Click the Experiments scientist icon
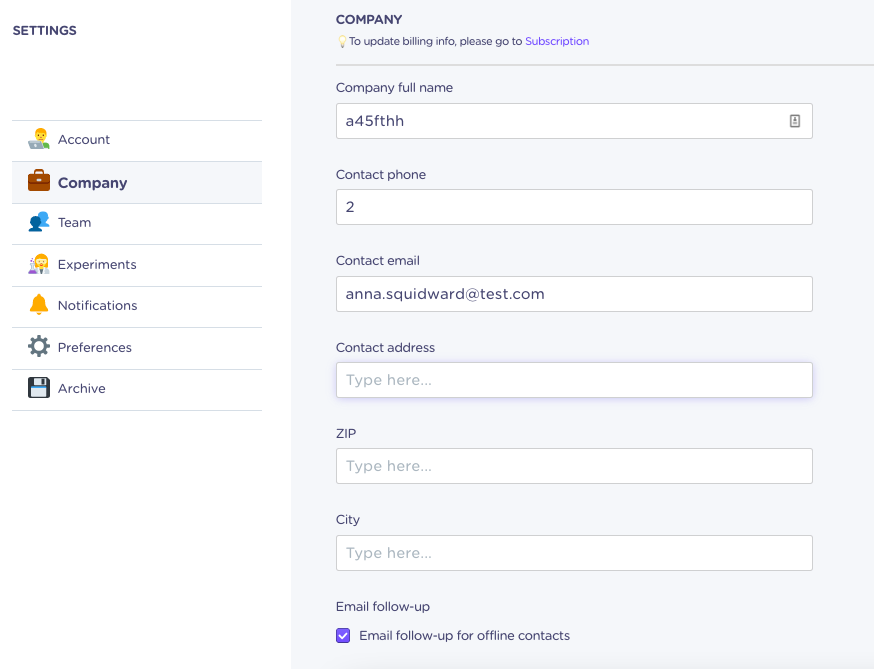Screen dimensions: 874x669 coord(38,264)
